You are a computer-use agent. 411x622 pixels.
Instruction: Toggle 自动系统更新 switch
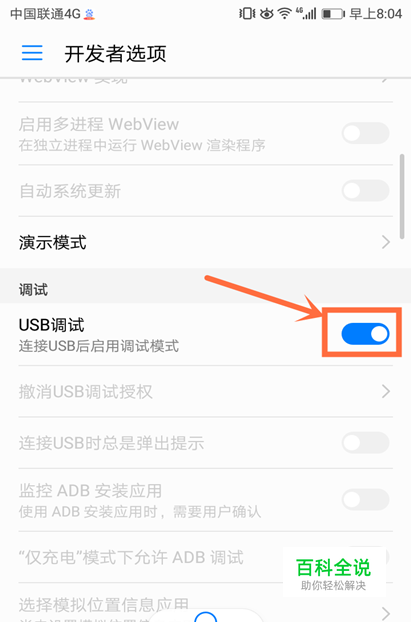pos(365,190)
